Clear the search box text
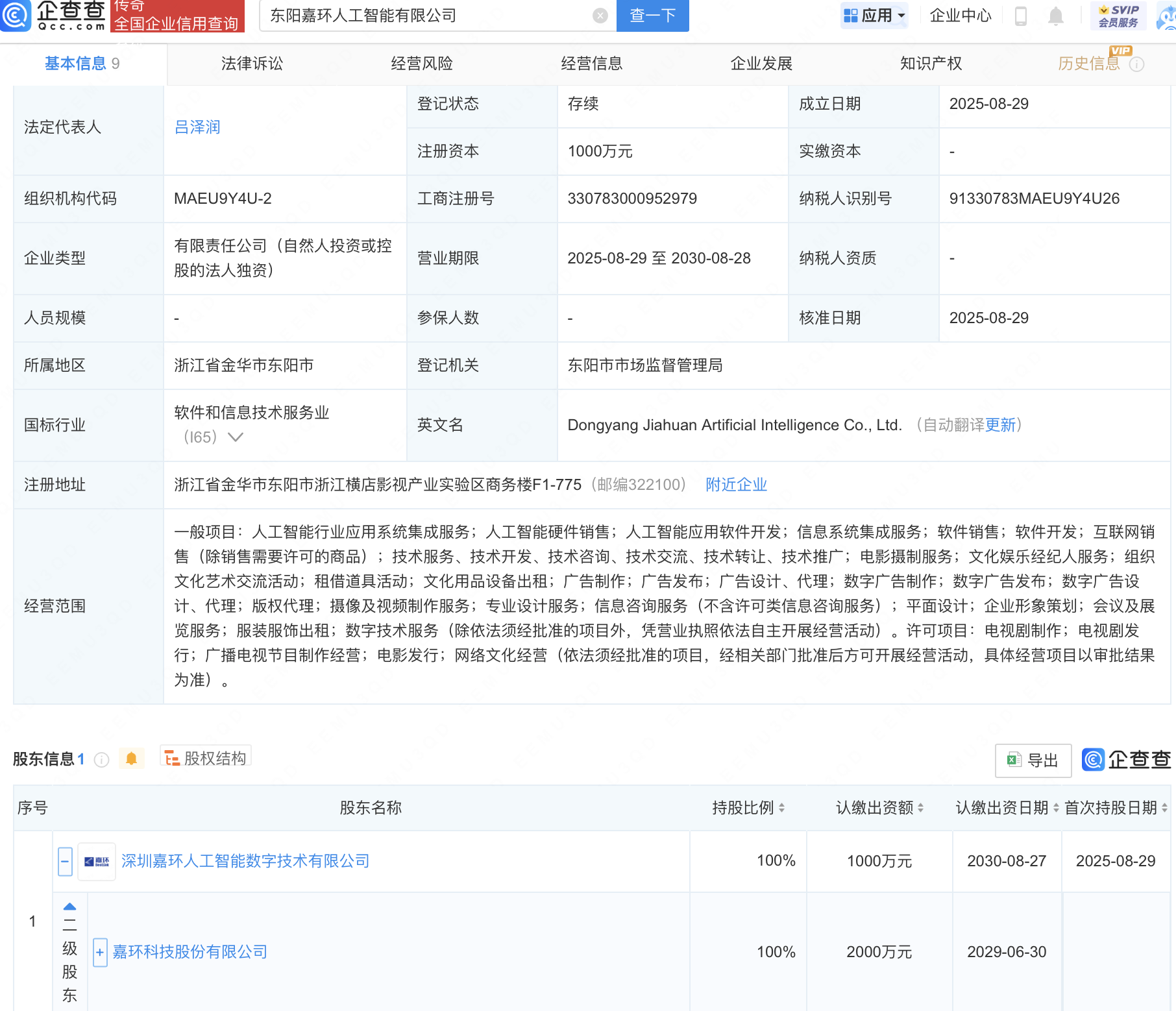The height and width of the screenshot is (1011, 1176). [600, 16]
